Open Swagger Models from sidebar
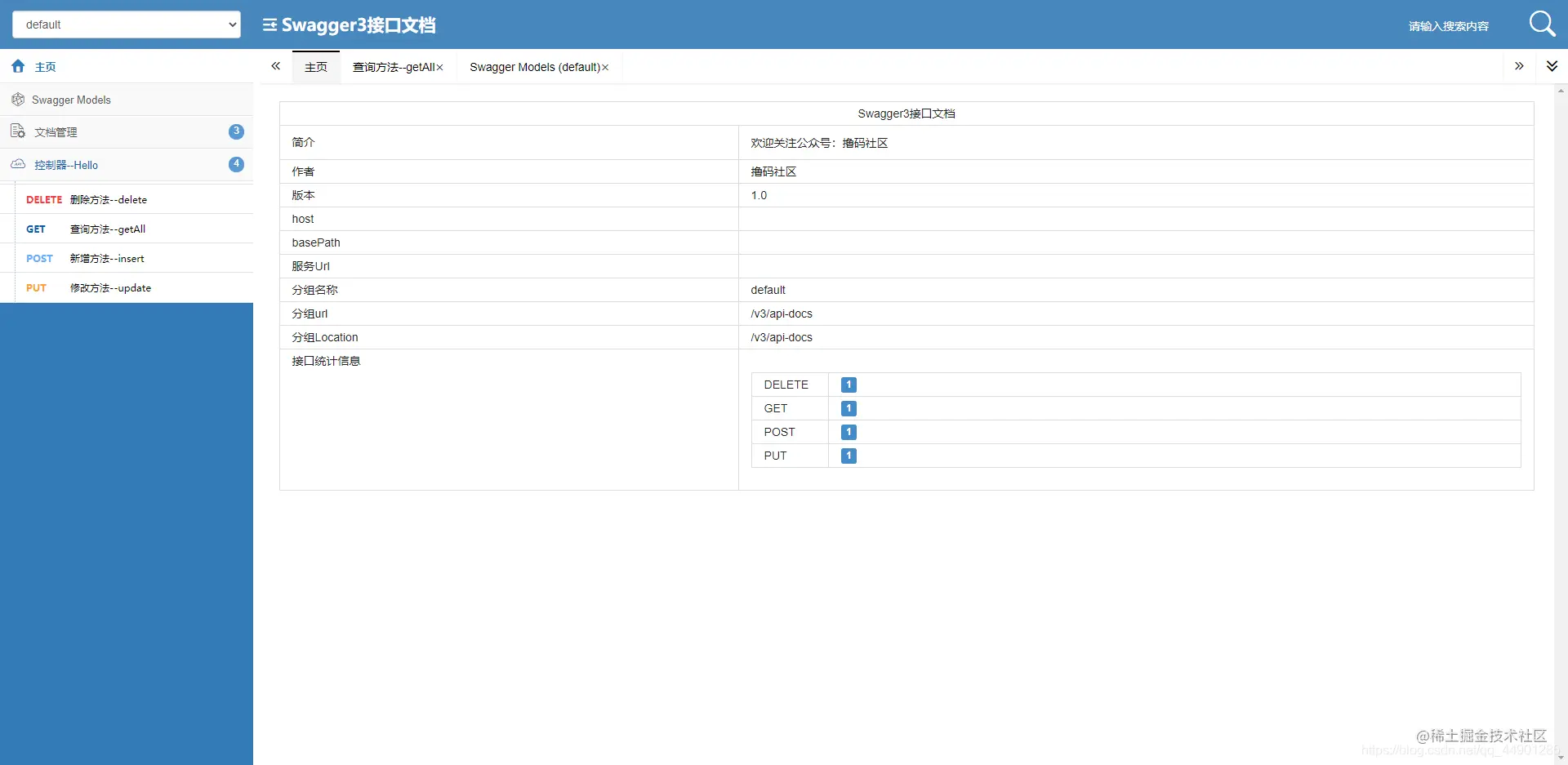 coord(127,100)
